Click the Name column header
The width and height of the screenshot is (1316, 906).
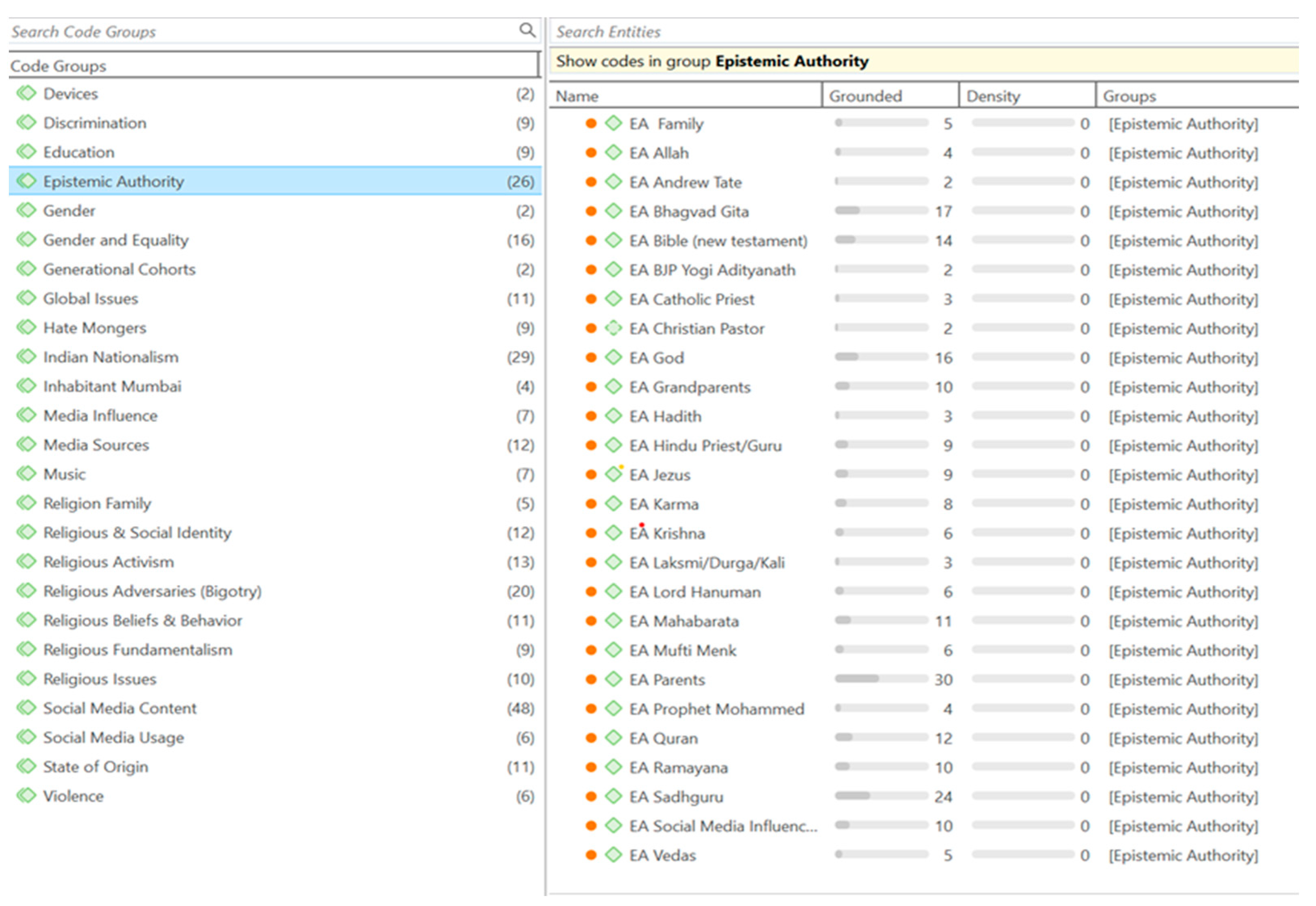(x=577, y=96)
